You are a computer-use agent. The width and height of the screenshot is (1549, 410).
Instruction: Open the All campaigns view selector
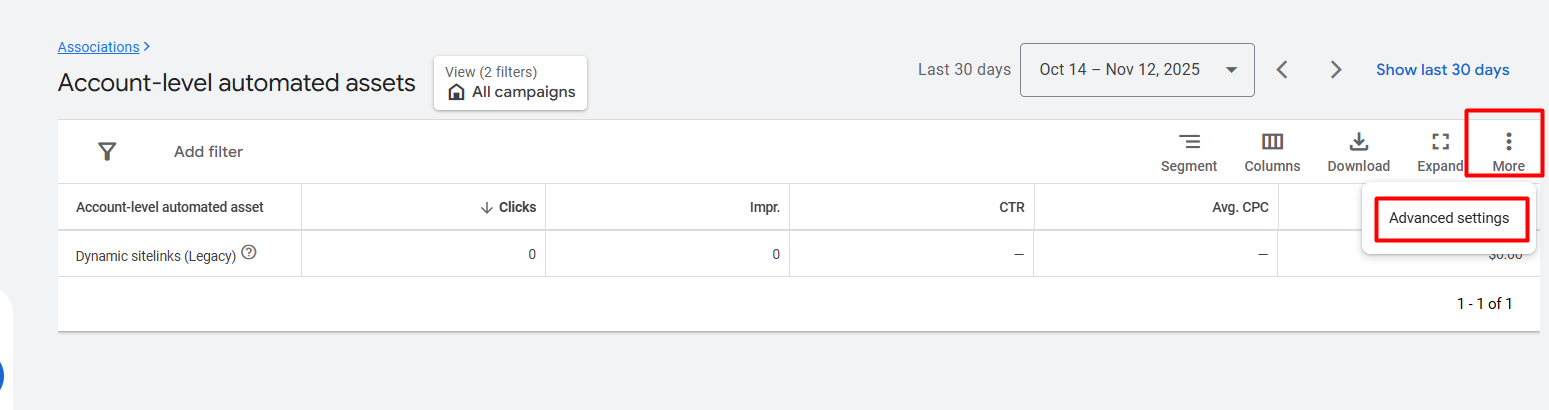(510, 83)
